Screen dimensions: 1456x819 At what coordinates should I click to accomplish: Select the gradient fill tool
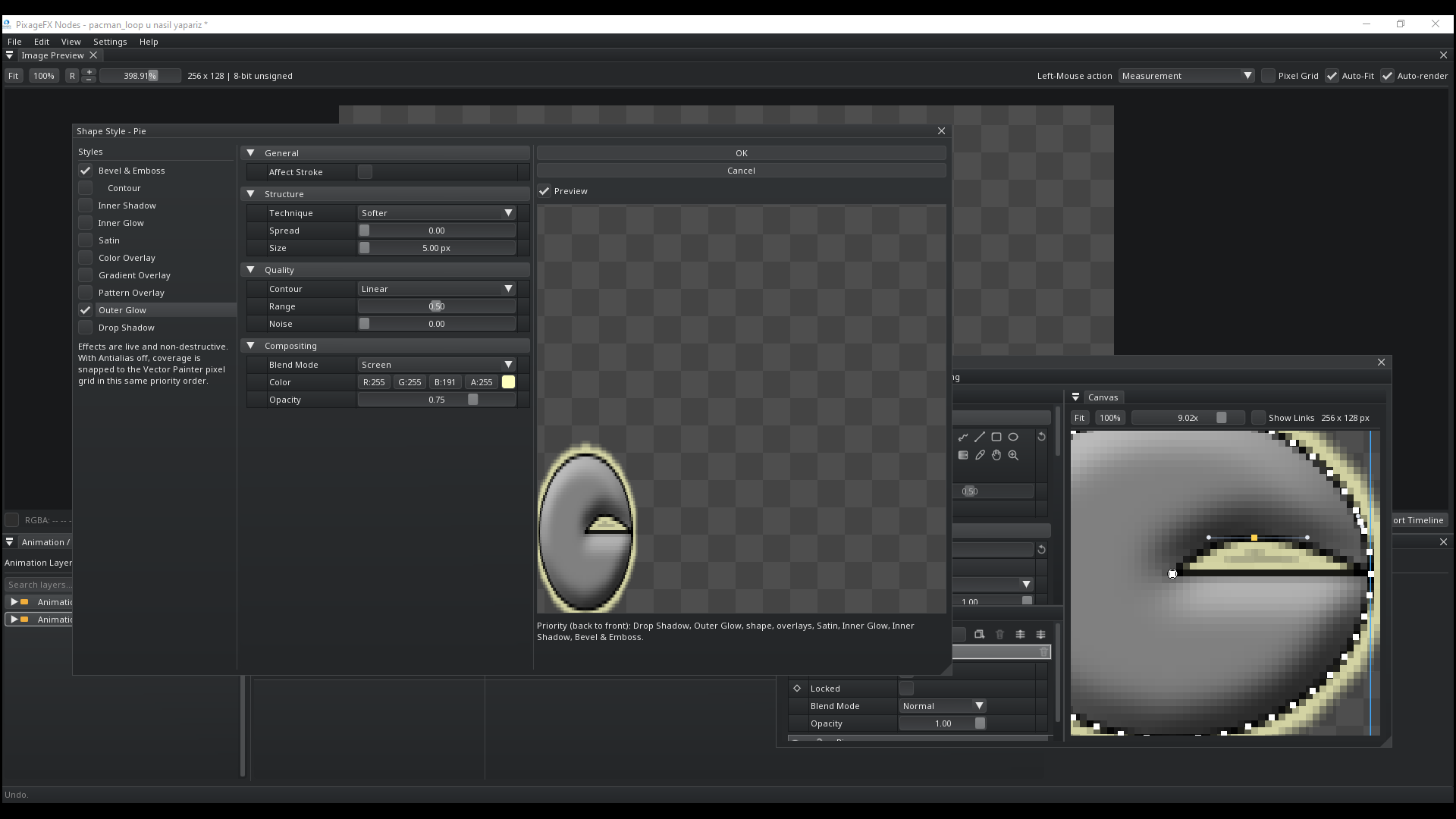[x=963, y=456]
